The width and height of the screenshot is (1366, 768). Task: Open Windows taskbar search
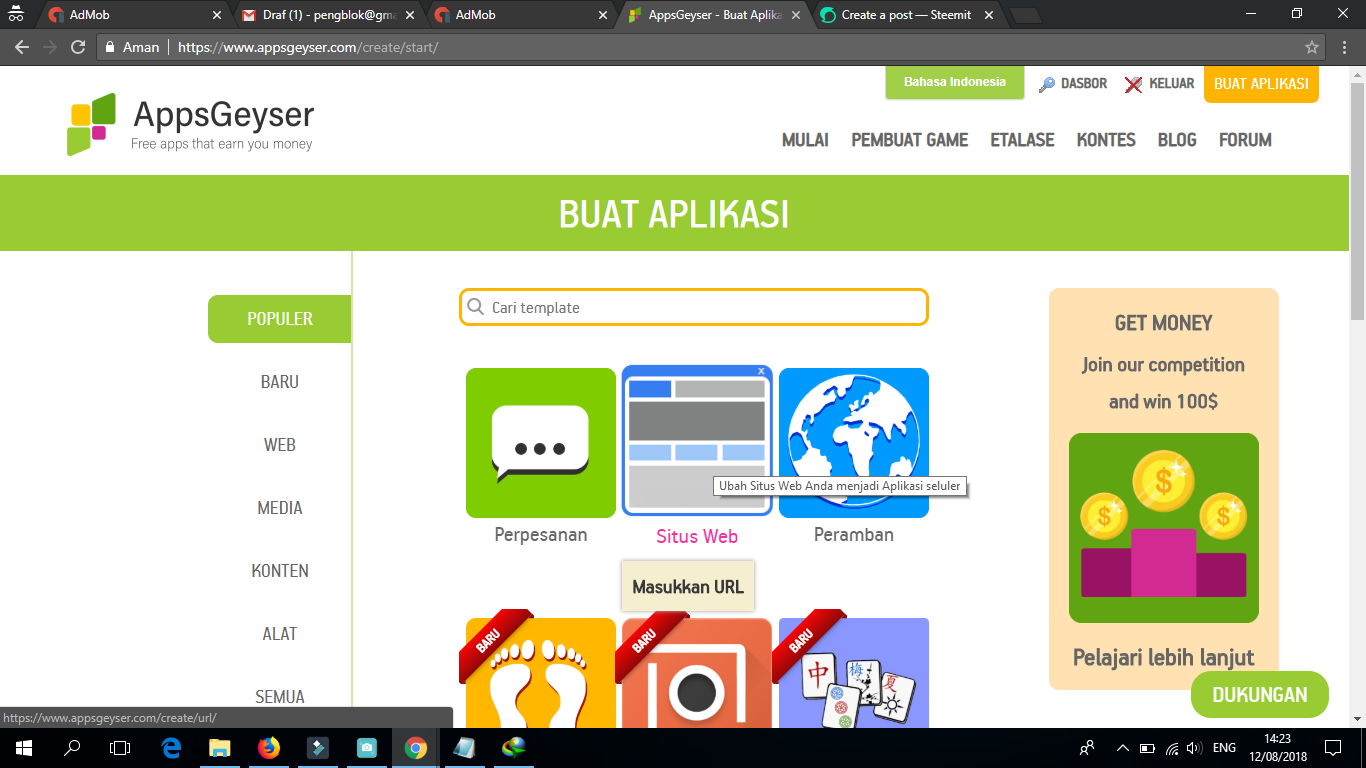coord(72,747)
